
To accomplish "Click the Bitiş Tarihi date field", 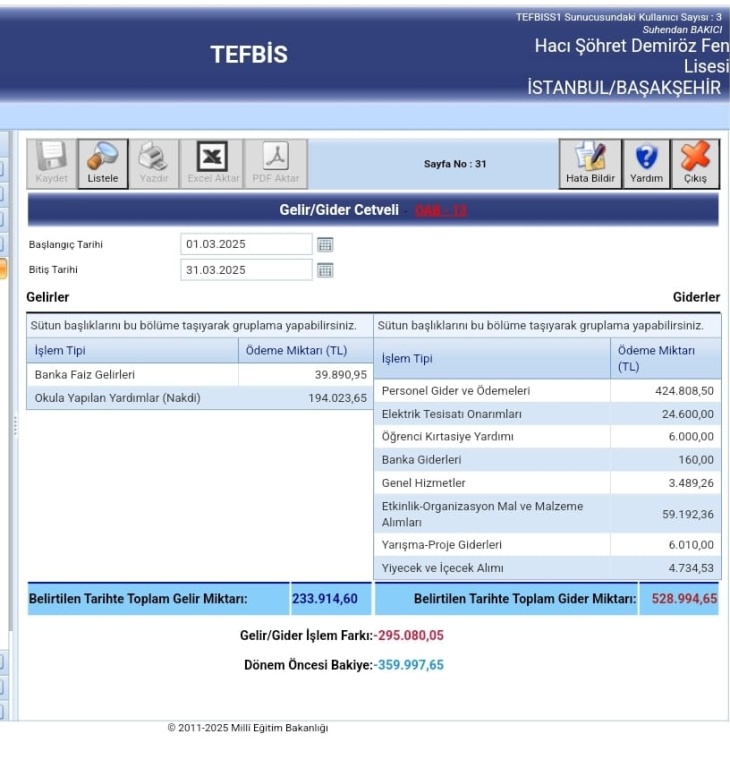I will pyautogui.click(x=246, y=270).
